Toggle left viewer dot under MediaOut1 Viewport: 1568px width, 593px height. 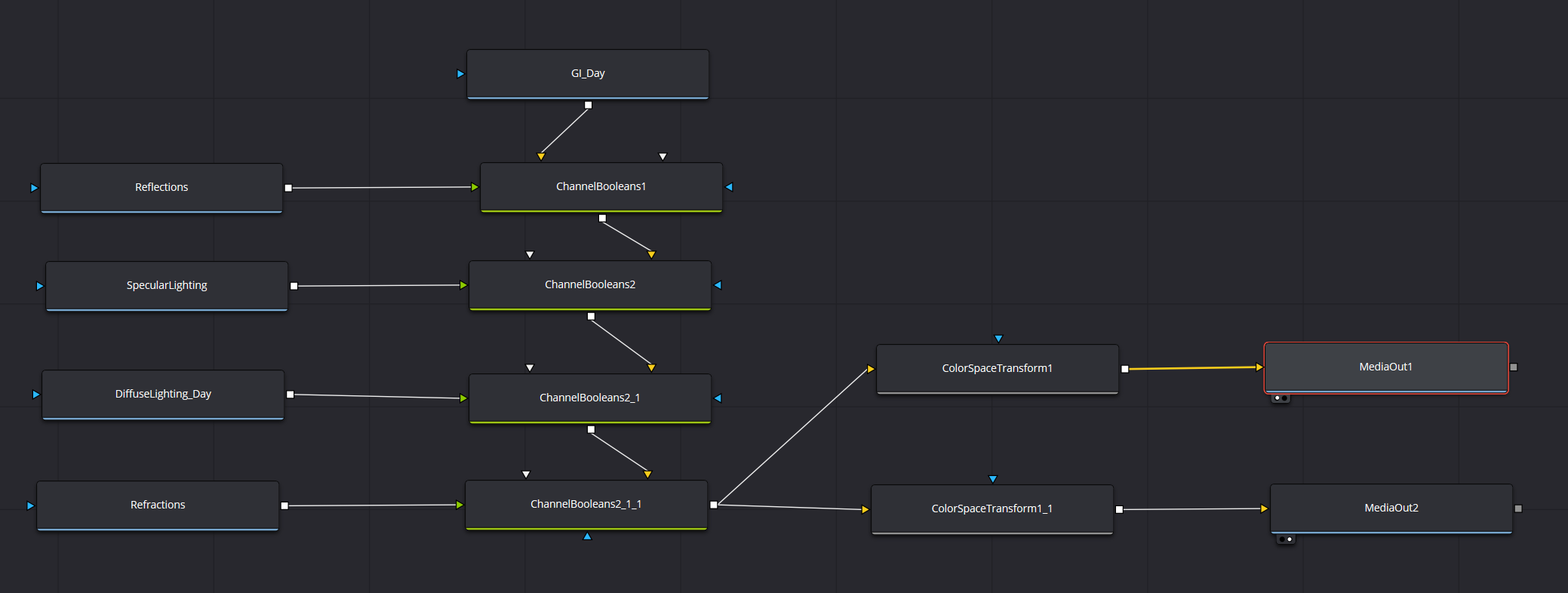tap(1277, 398)
